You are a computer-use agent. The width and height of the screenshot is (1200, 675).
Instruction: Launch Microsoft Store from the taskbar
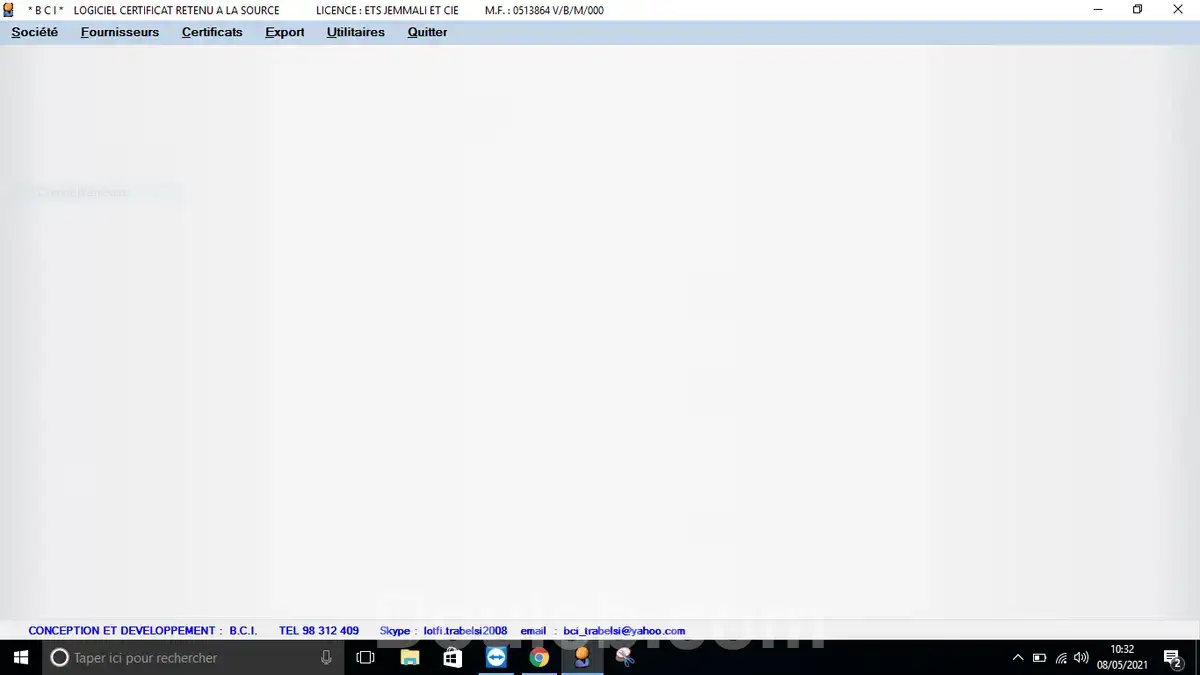452,657
